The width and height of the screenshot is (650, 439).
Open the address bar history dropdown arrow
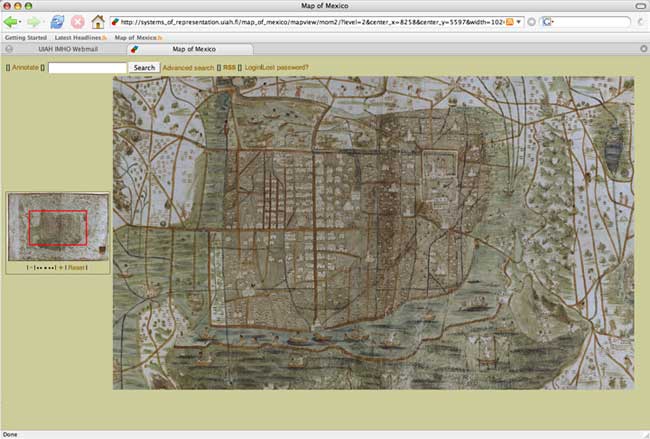coord(519,22)
